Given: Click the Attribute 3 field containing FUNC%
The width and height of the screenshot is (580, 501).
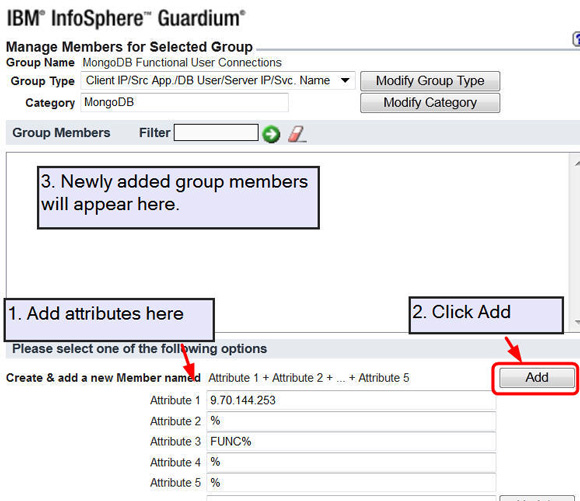Looking at the screenshot, I should [x=351, y=441].
